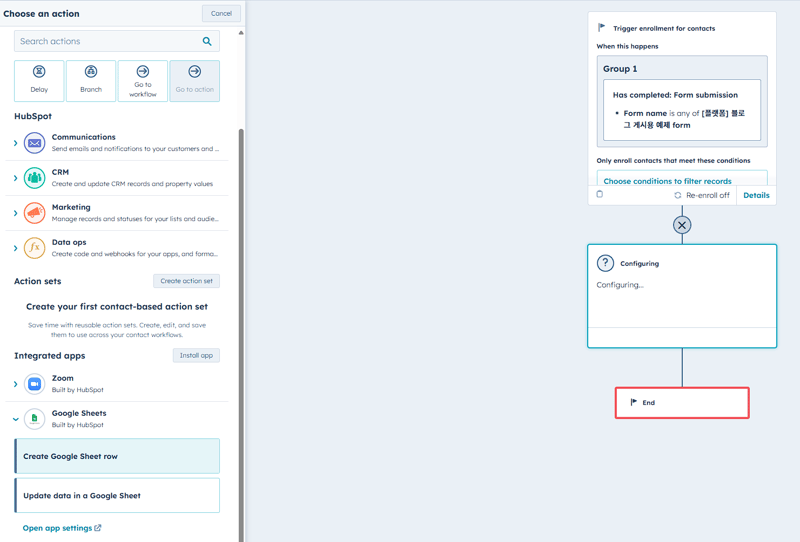Click the Google Sheets app icon
800x542 pixels.
(x=35, y=419)
